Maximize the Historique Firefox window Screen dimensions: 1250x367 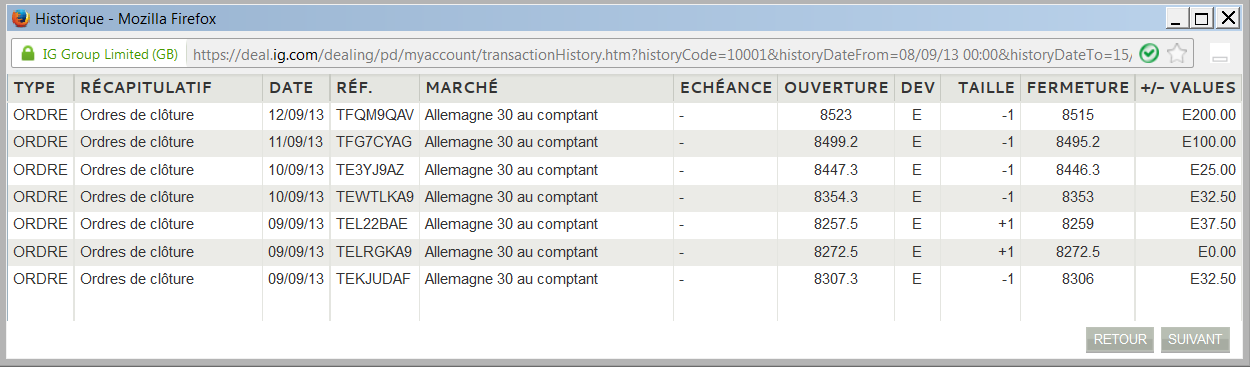[x=1202, y=17]
